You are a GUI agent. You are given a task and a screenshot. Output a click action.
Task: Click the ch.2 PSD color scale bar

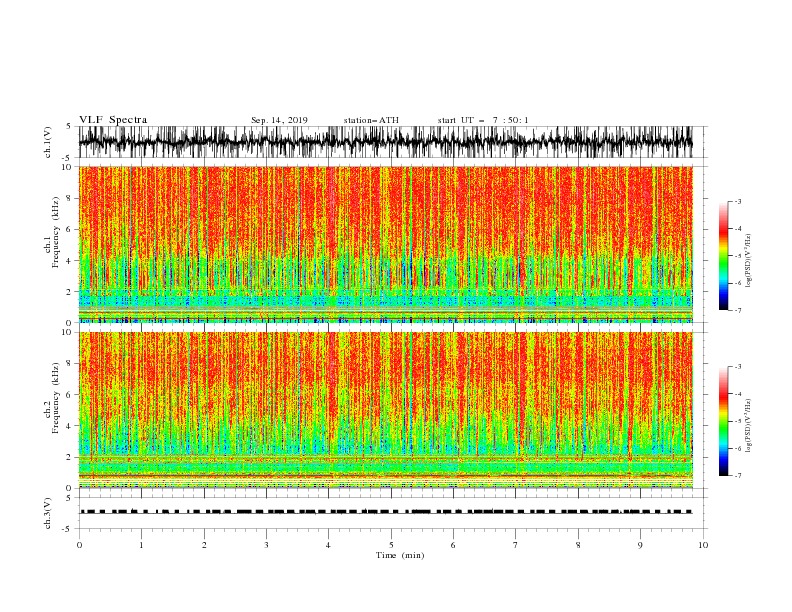(723, 421)
